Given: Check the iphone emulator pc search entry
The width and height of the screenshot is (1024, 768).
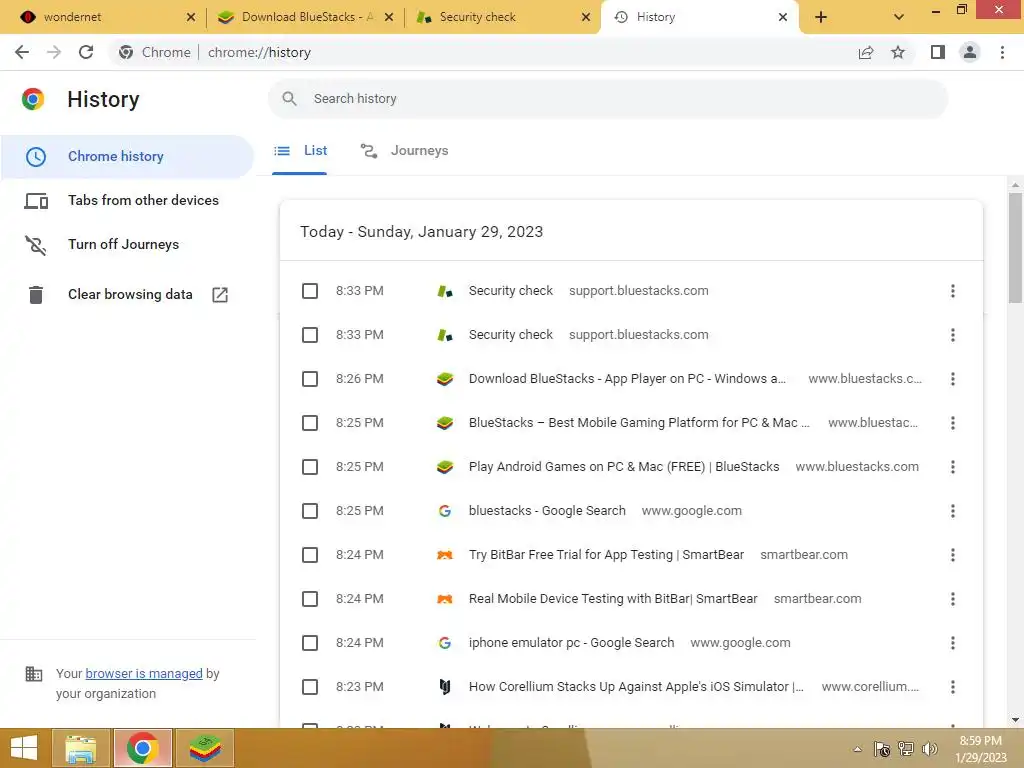Looking at the screenshot, I should (310, 643).
